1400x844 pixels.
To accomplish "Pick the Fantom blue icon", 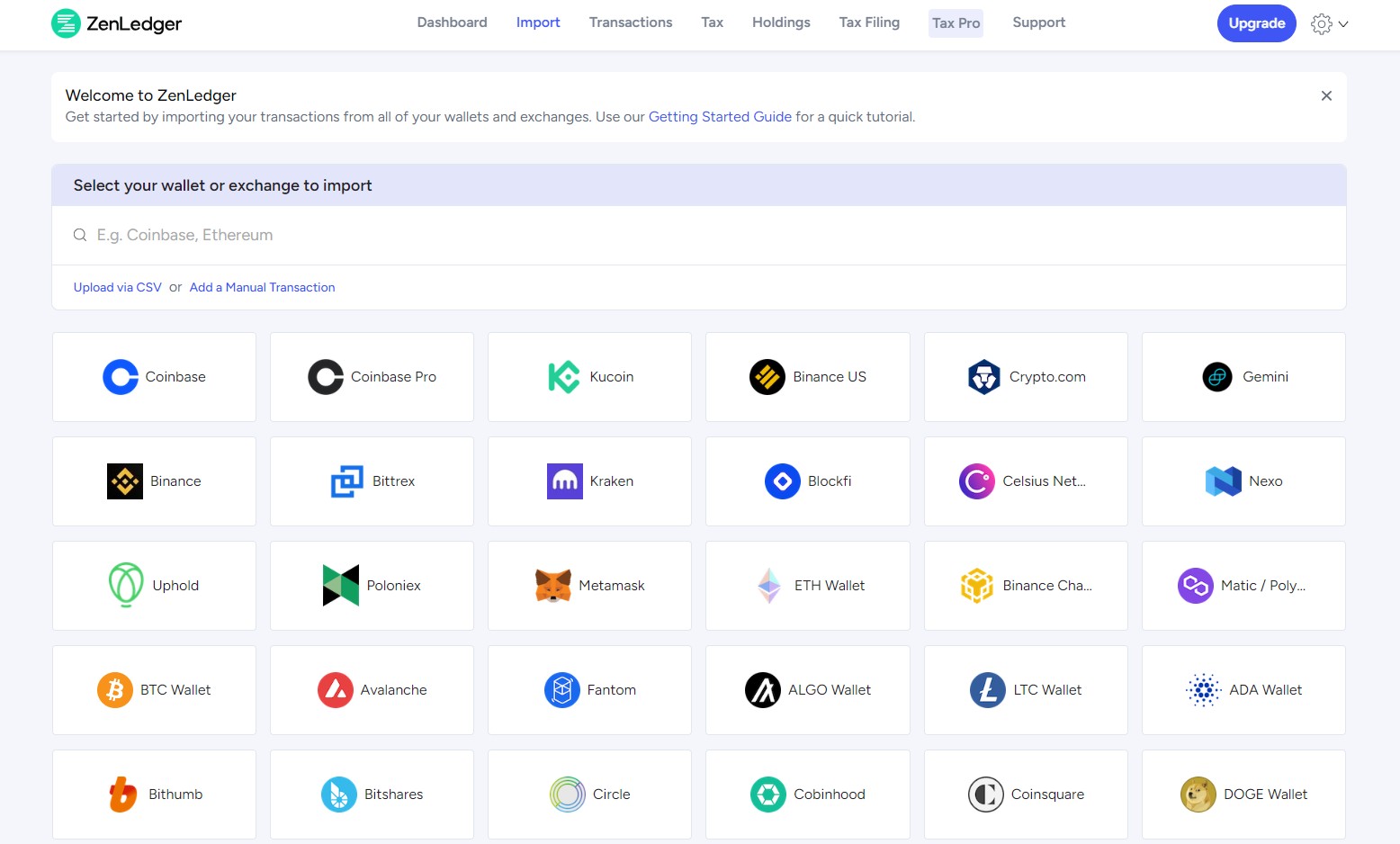I will (x=562, y=690).
